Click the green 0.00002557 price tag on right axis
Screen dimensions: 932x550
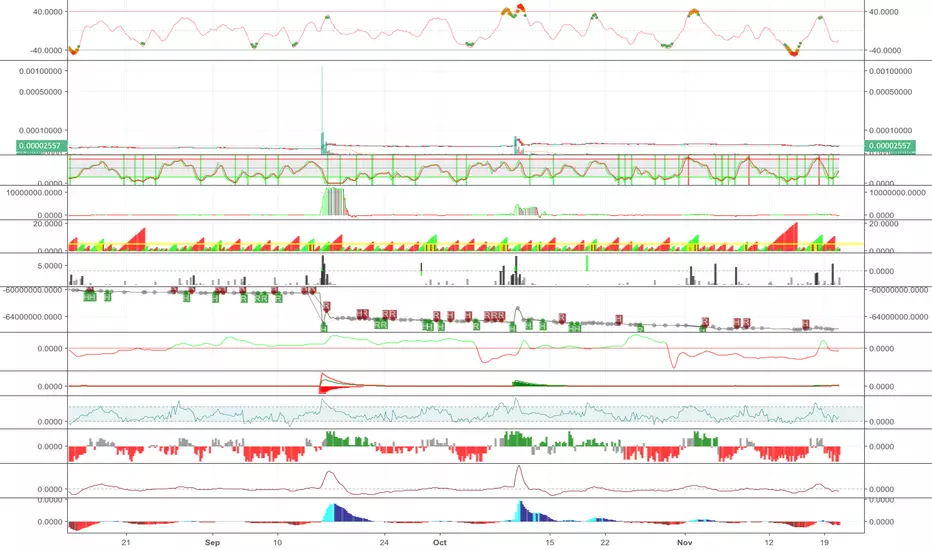coord(890,146)
